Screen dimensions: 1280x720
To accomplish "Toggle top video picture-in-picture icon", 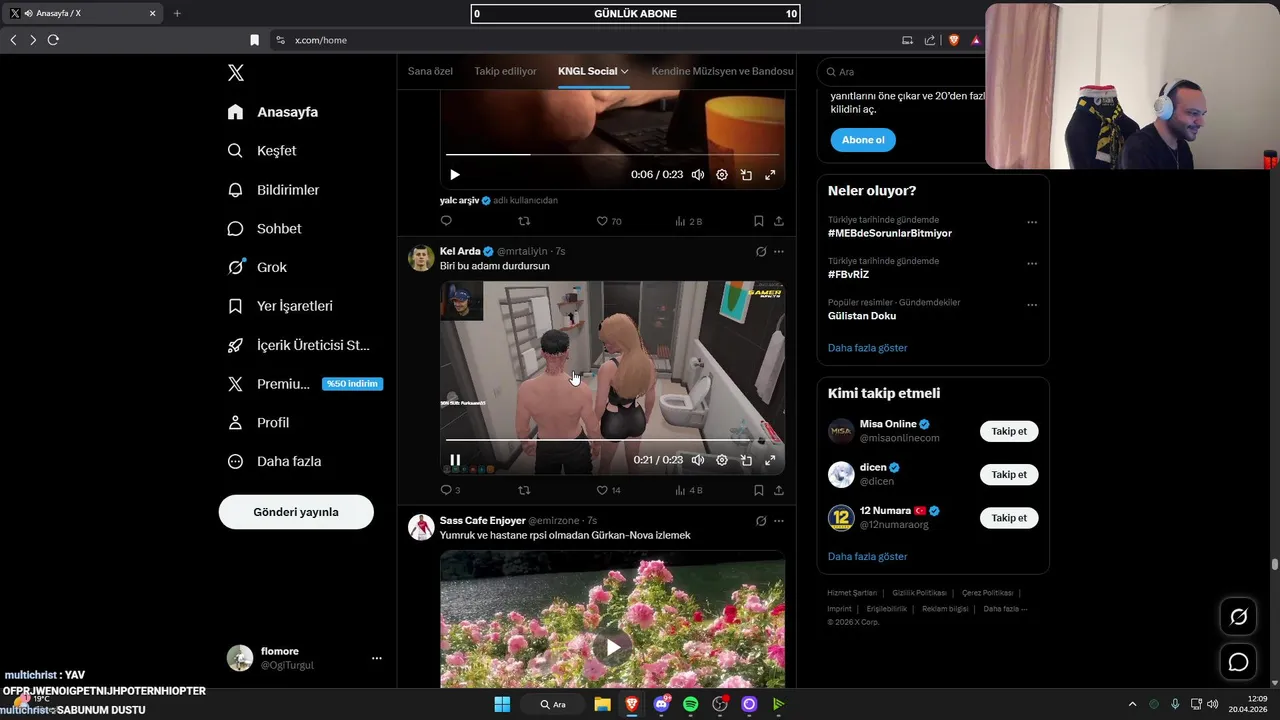I will click(x=746, y=175).
